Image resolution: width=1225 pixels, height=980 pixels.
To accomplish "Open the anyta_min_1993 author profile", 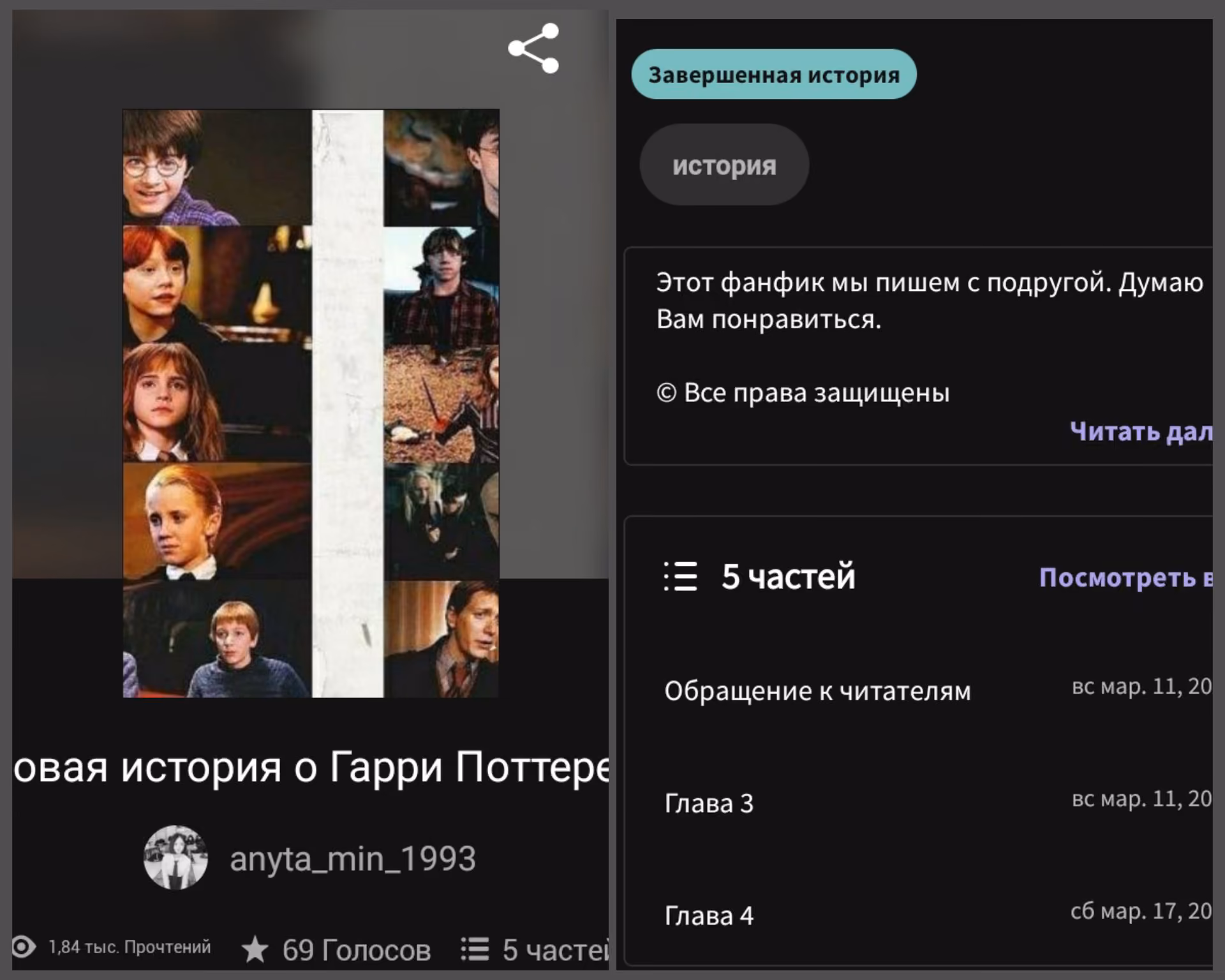I will point(353,859).
